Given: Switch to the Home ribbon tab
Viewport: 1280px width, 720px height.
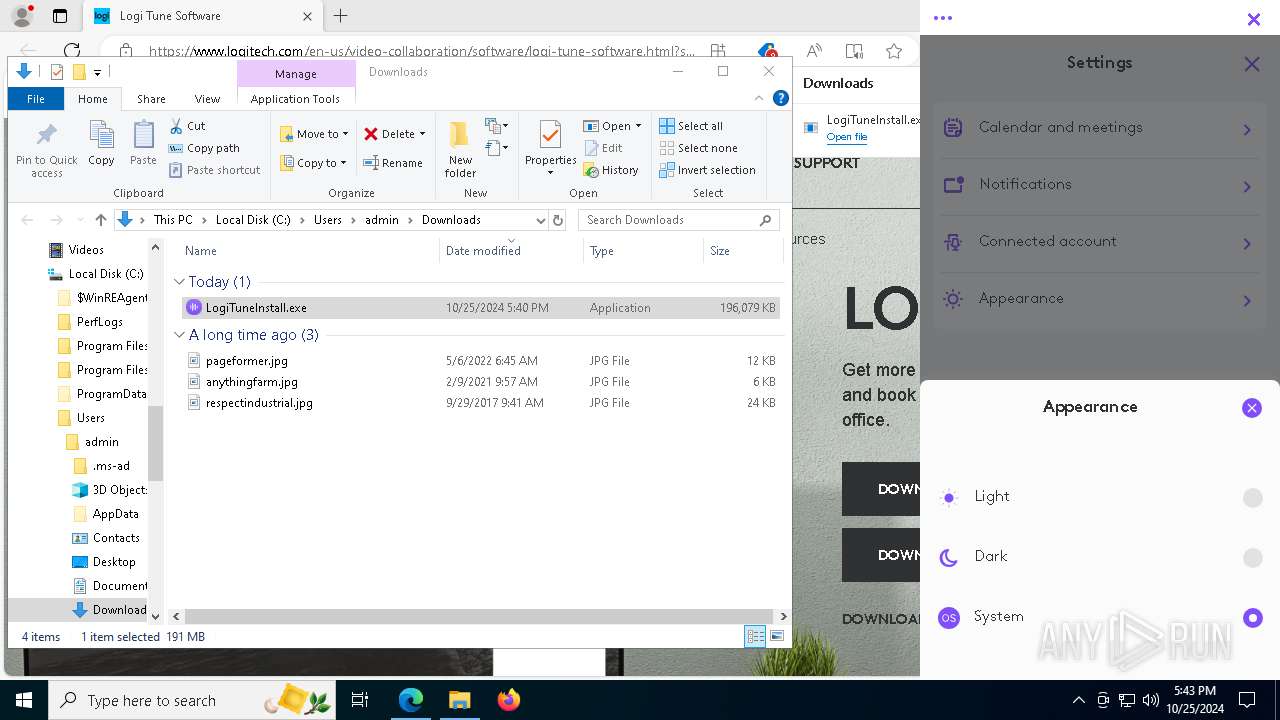Looking at the screenshot, I should click(93, 99).
